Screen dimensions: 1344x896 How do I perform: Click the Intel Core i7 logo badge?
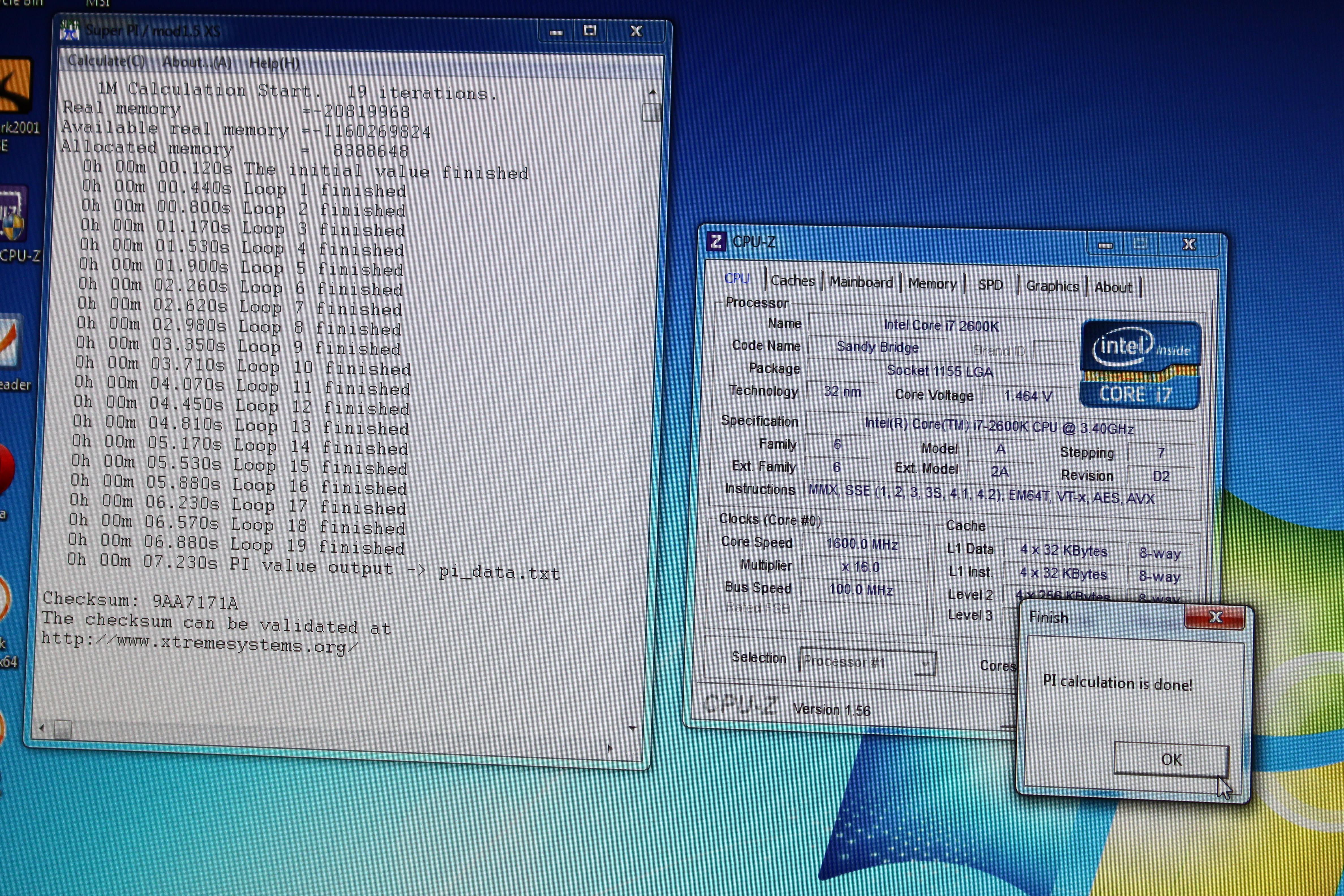(x=1141, y=365)
